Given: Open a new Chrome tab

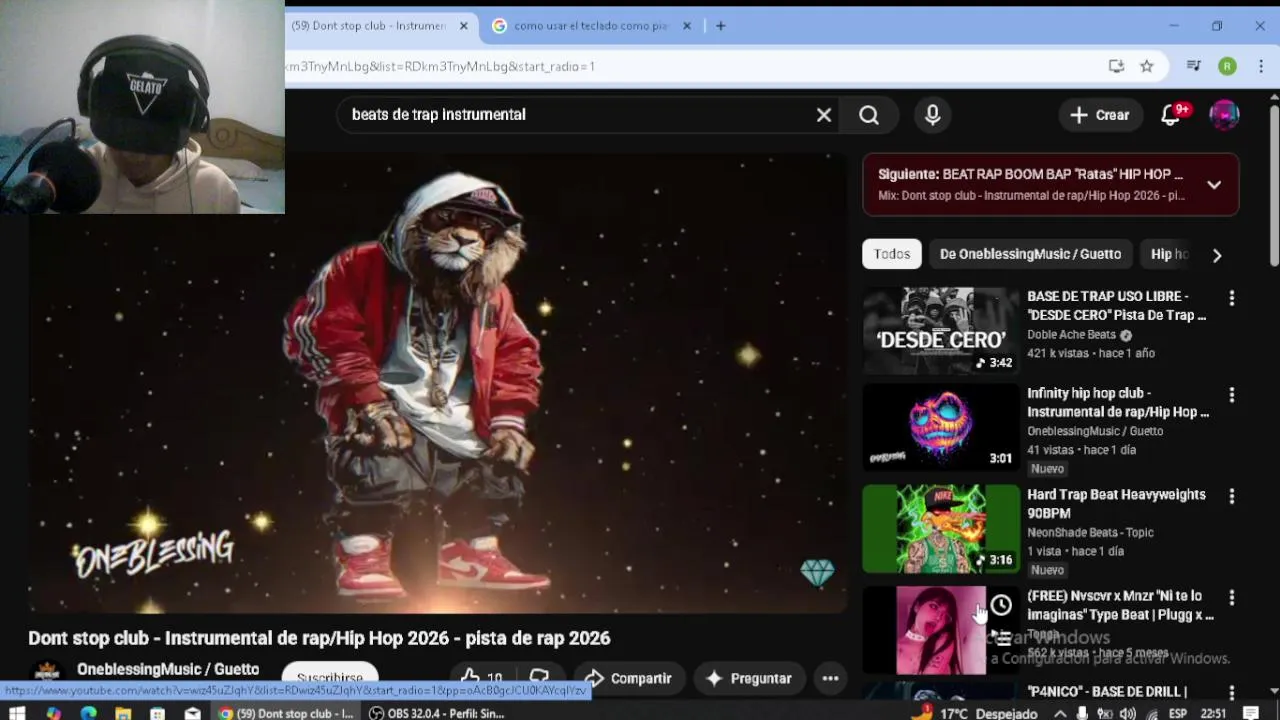Looking at the screenshot, I should click(x=720, y=26).
